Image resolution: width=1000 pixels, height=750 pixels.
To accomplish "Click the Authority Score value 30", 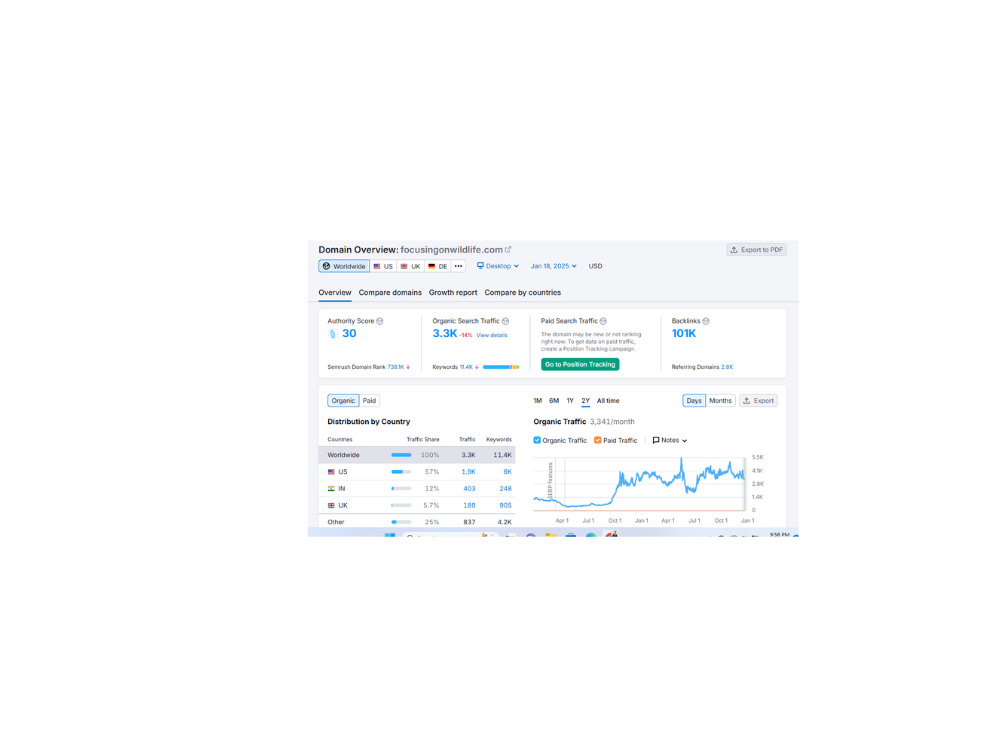I will (349, 334).
